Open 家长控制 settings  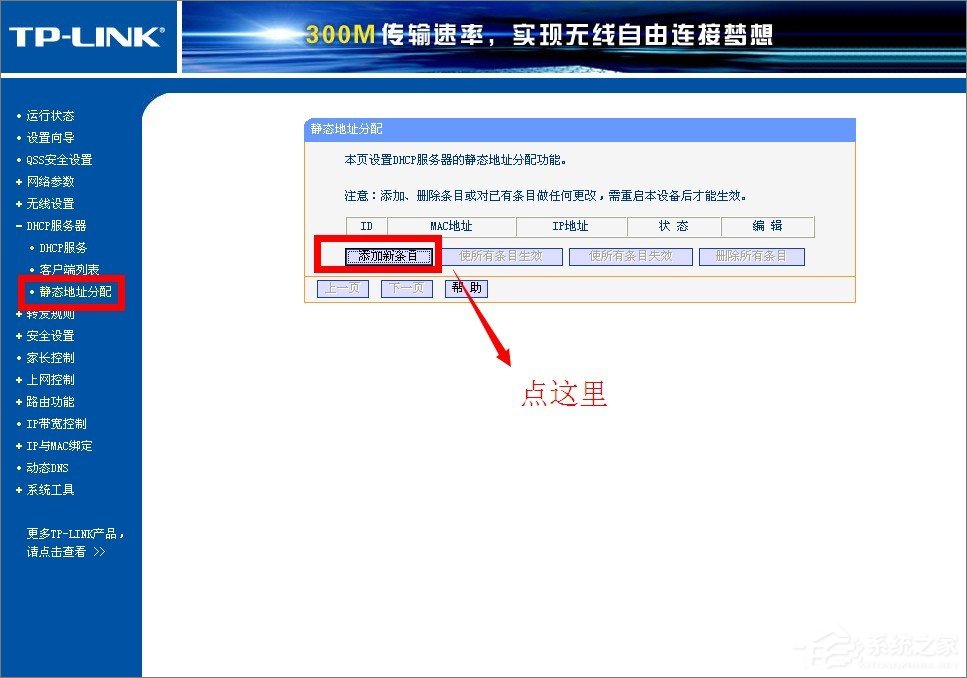51,357
